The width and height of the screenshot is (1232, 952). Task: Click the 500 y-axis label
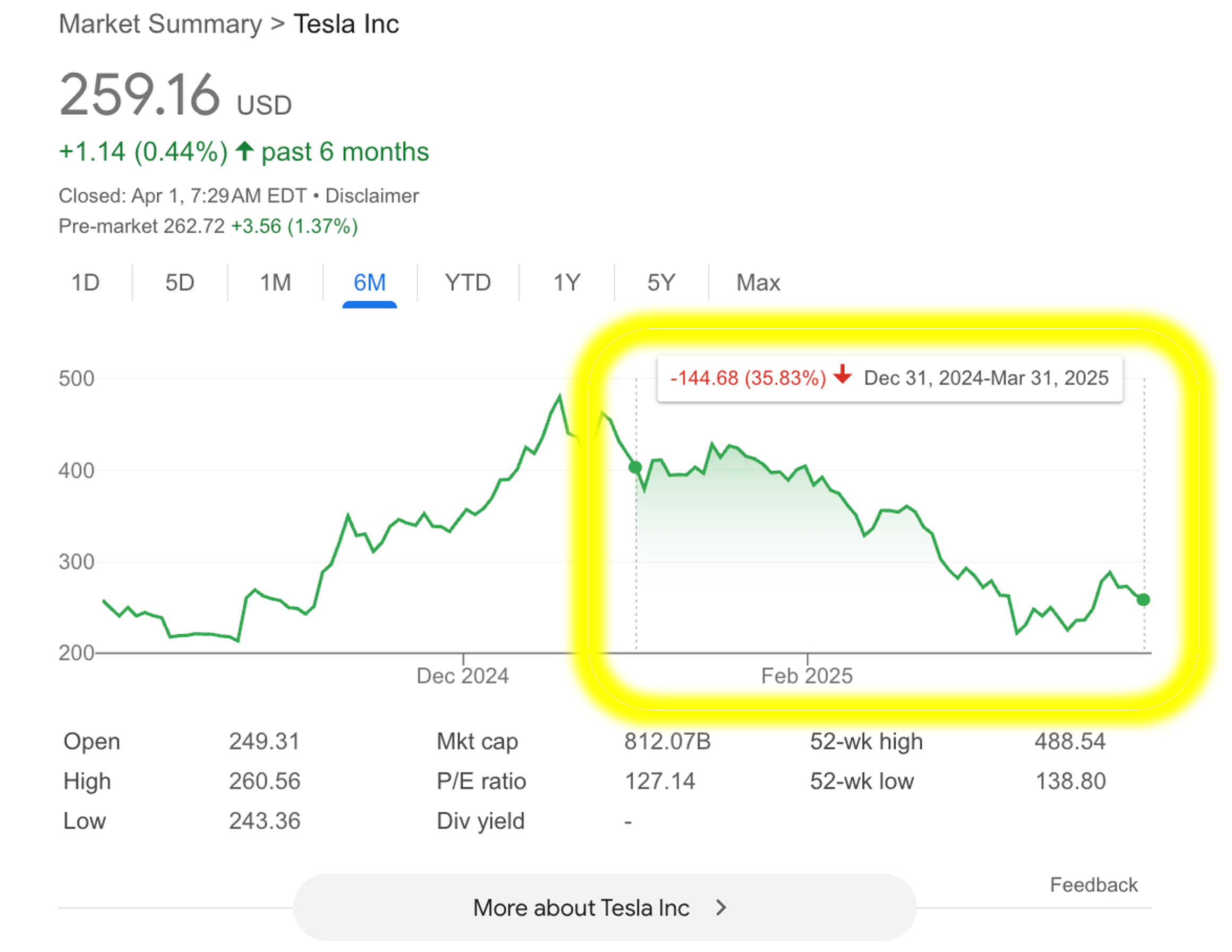click(76, 378)
